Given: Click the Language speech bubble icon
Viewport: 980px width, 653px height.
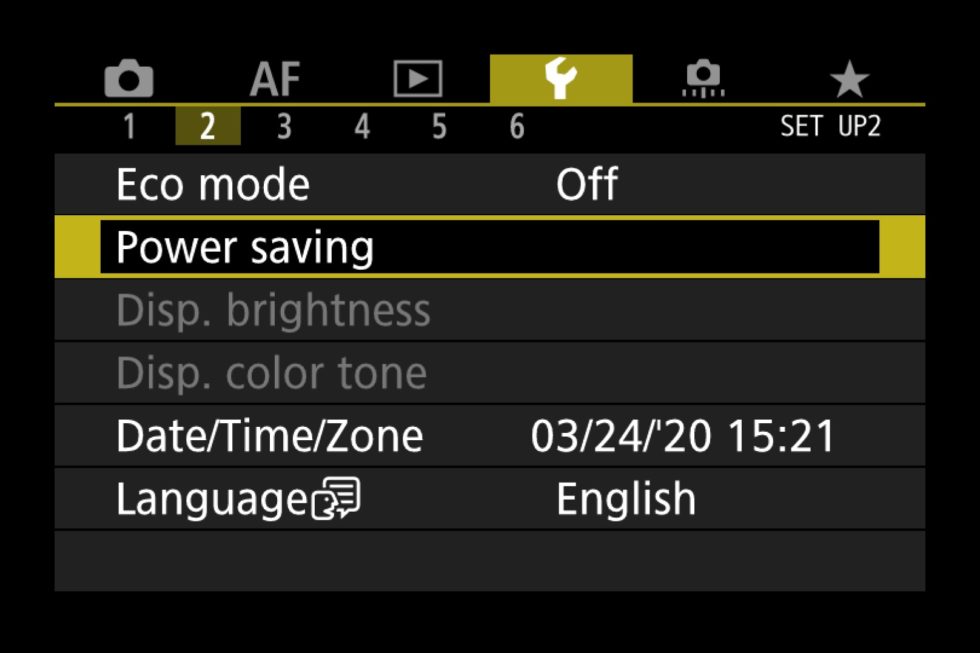Looking at the screenshot, I should click(x=336, y=498).
